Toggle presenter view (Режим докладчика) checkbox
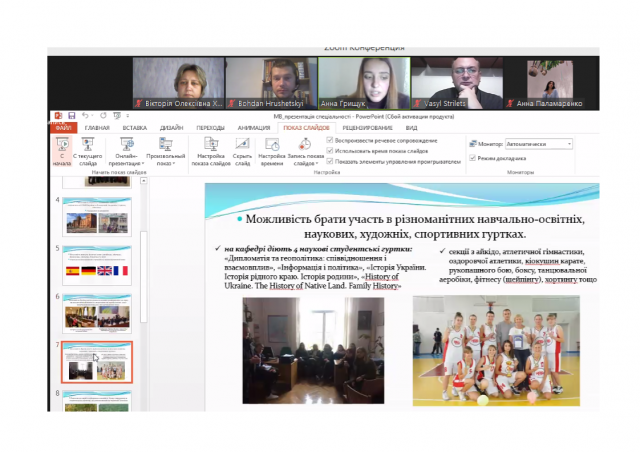The height and width of the screenshot is (452, 640). pos(472,158)
